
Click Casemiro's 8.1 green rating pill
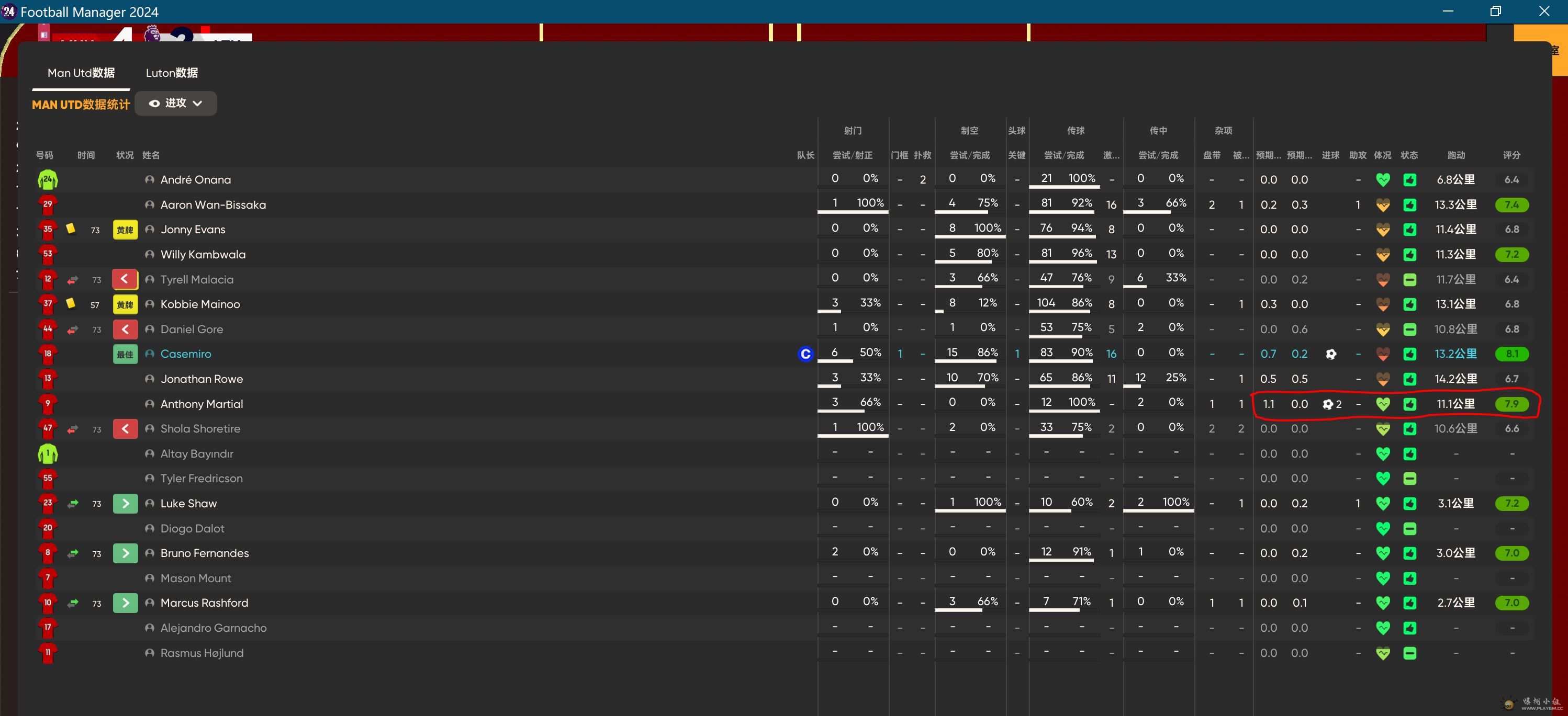[x=1511, y=354]
